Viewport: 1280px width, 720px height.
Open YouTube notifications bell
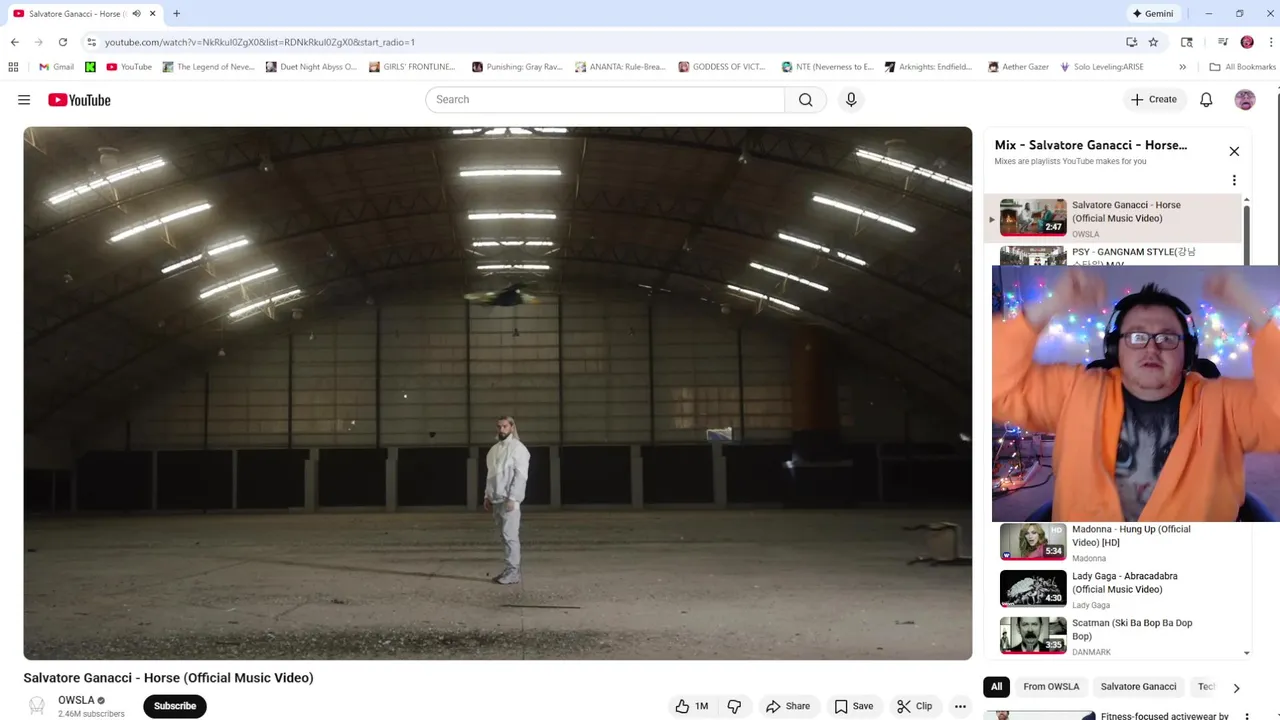1206,99
